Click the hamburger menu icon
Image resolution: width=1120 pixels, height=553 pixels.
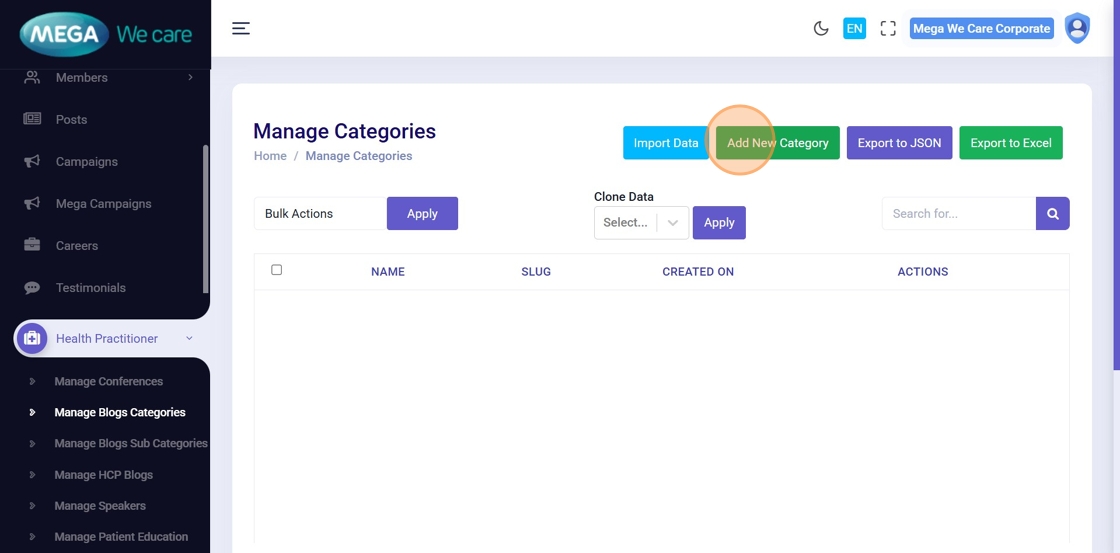[241, 28]
